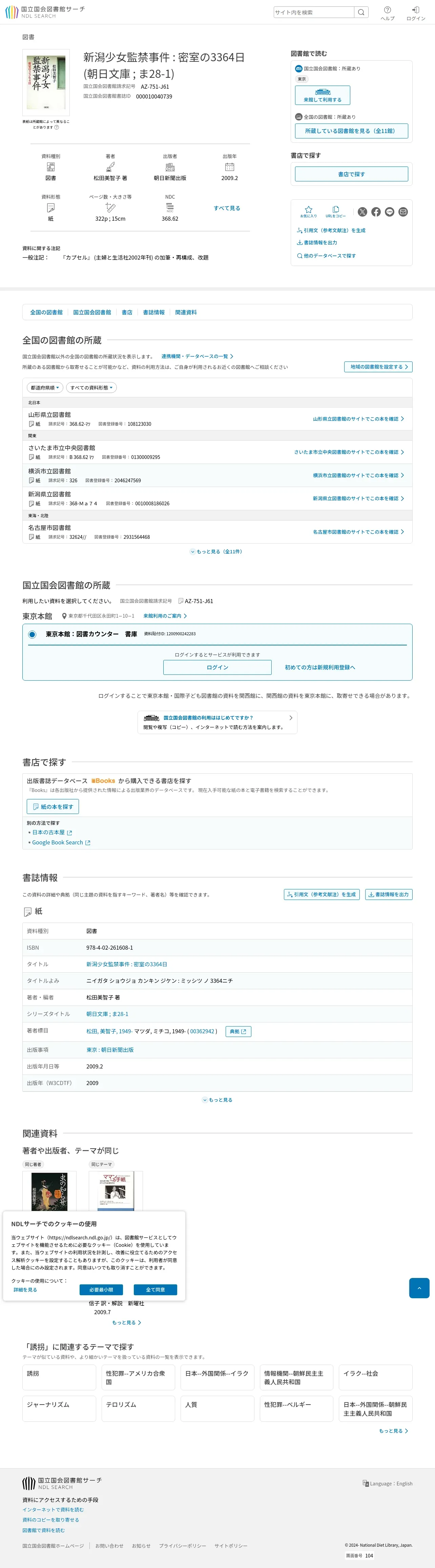Share via LINE icon
Screen dimensions: 435x1568
(389, 212)
